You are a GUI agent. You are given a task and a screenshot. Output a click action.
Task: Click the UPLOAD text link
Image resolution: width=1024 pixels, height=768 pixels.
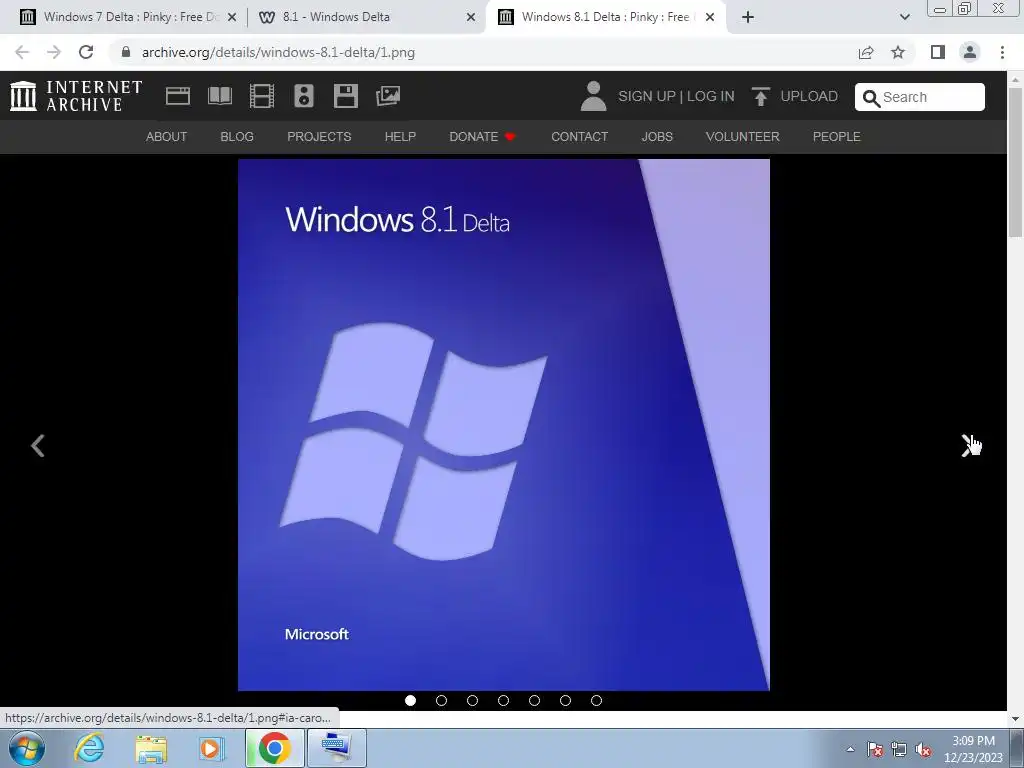pos(809,96)
